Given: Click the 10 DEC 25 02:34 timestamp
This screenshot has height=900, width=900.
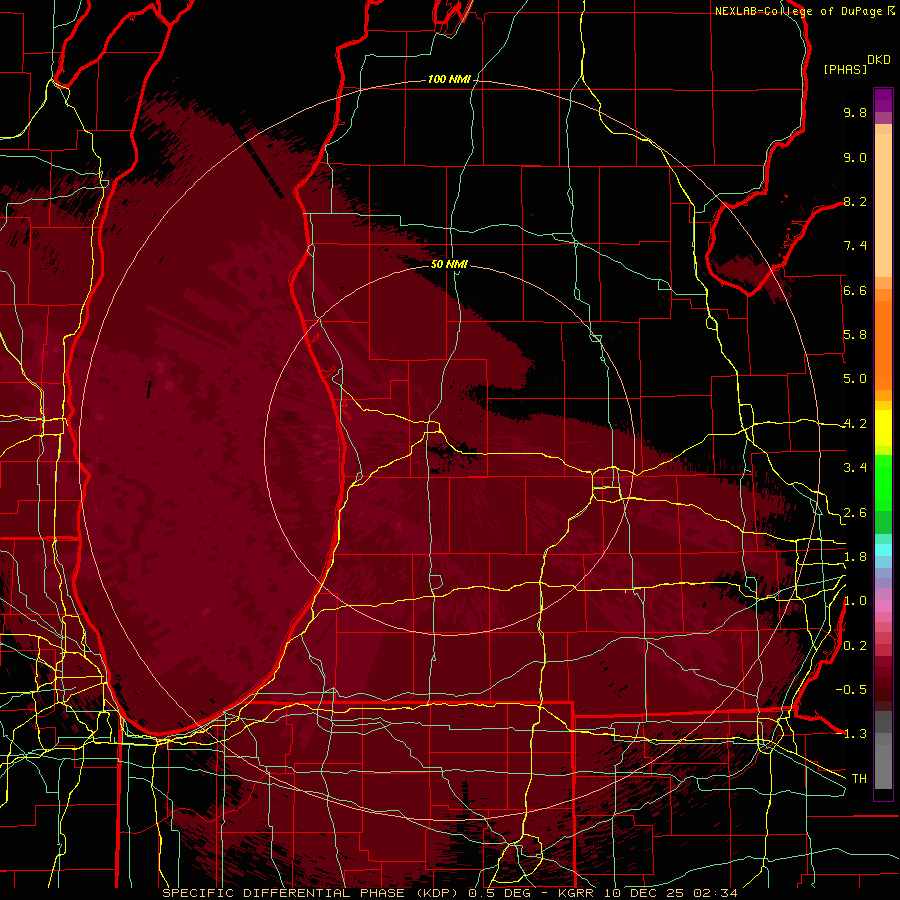Looking at the screenshot, I should 670,893.
